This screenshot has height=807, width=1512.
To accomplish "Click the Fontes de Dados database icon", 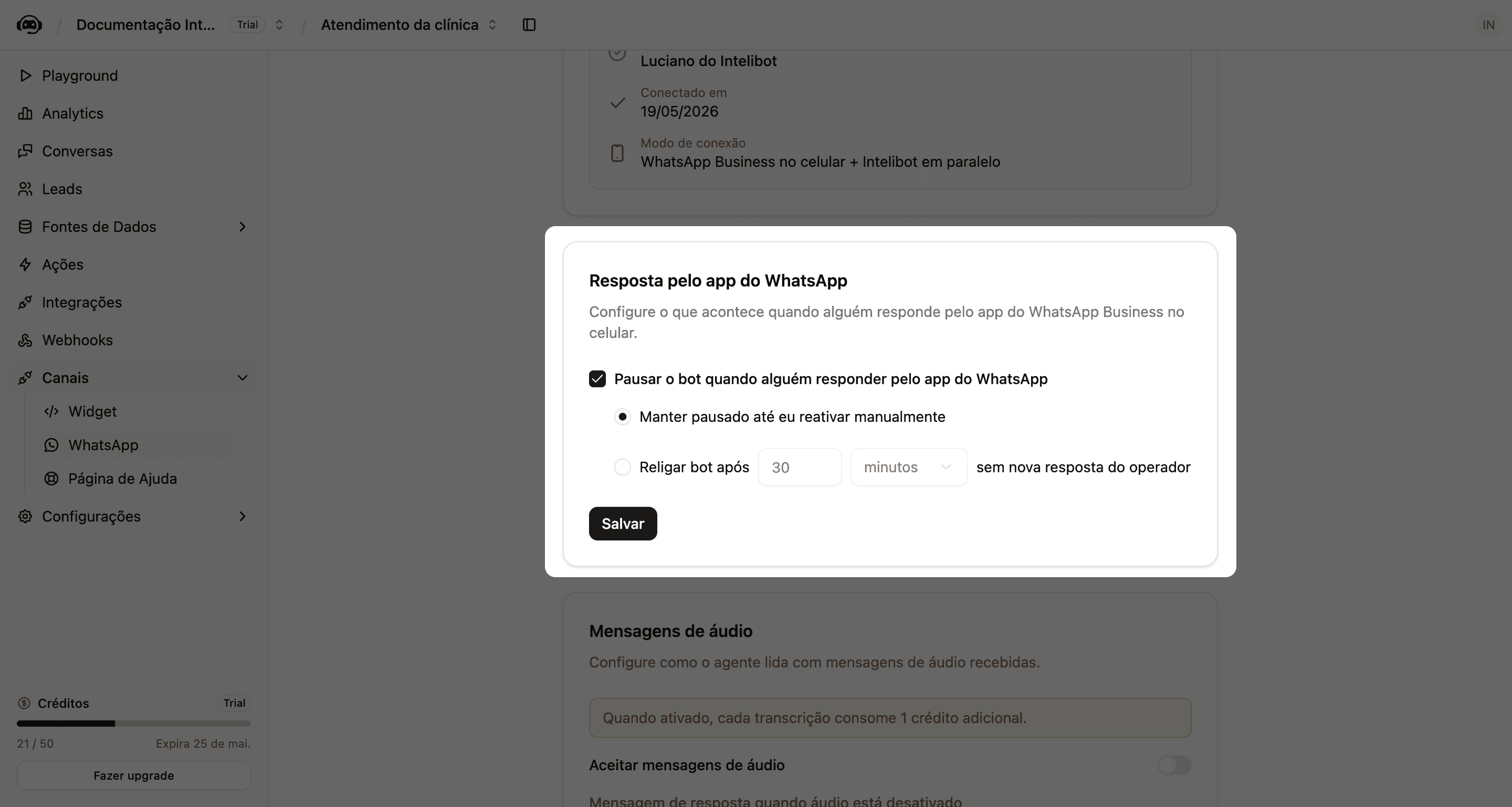I will 25,227.
